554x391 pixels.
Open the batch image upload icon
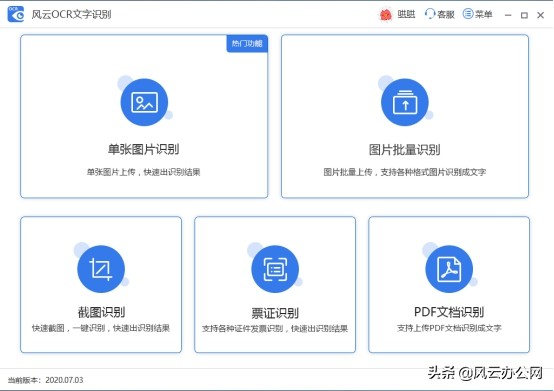click(405, 102)
